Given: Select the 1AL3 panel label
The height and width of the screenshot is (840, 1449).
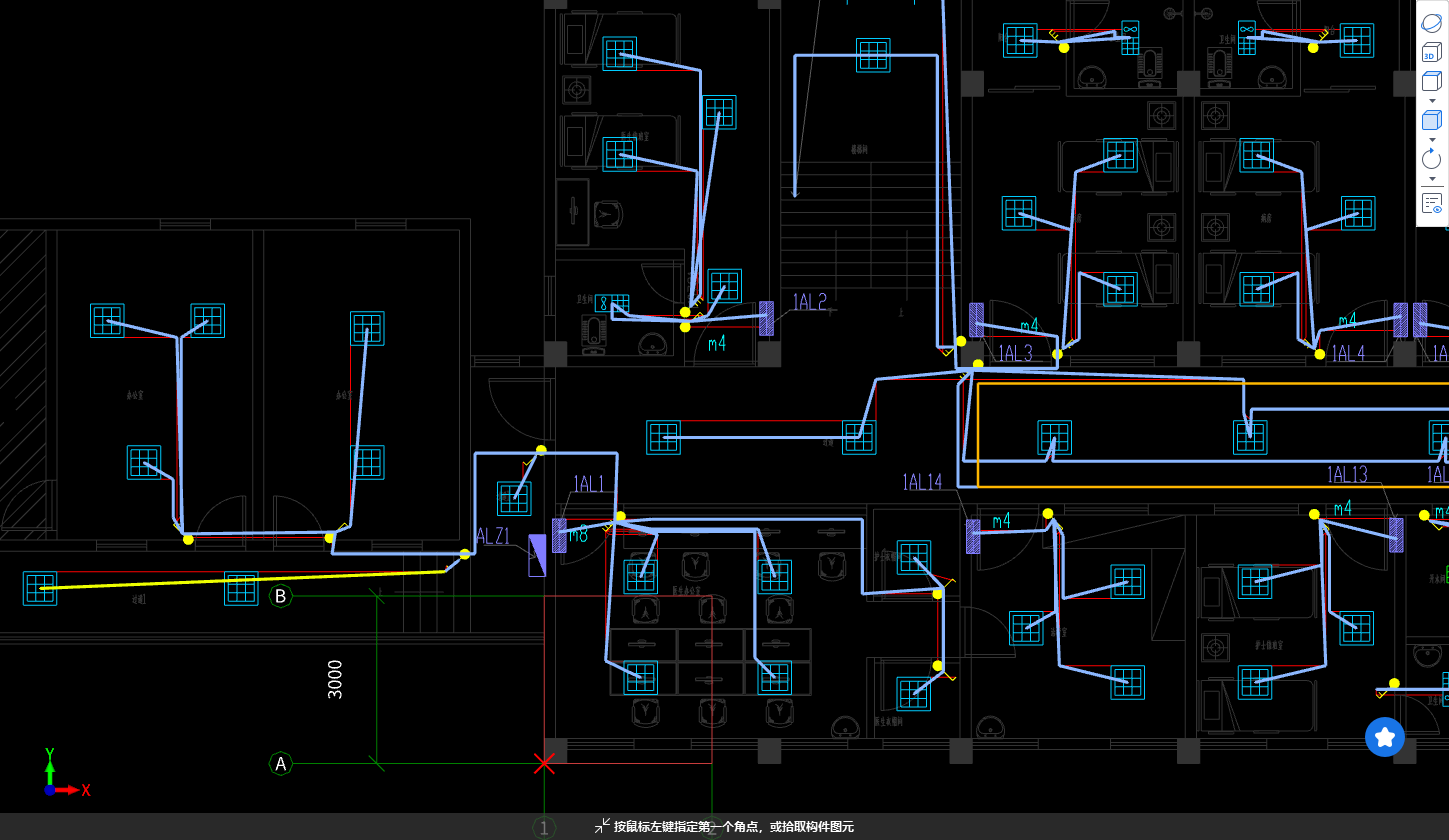Looking at the screenshot, I should 1015,353.
